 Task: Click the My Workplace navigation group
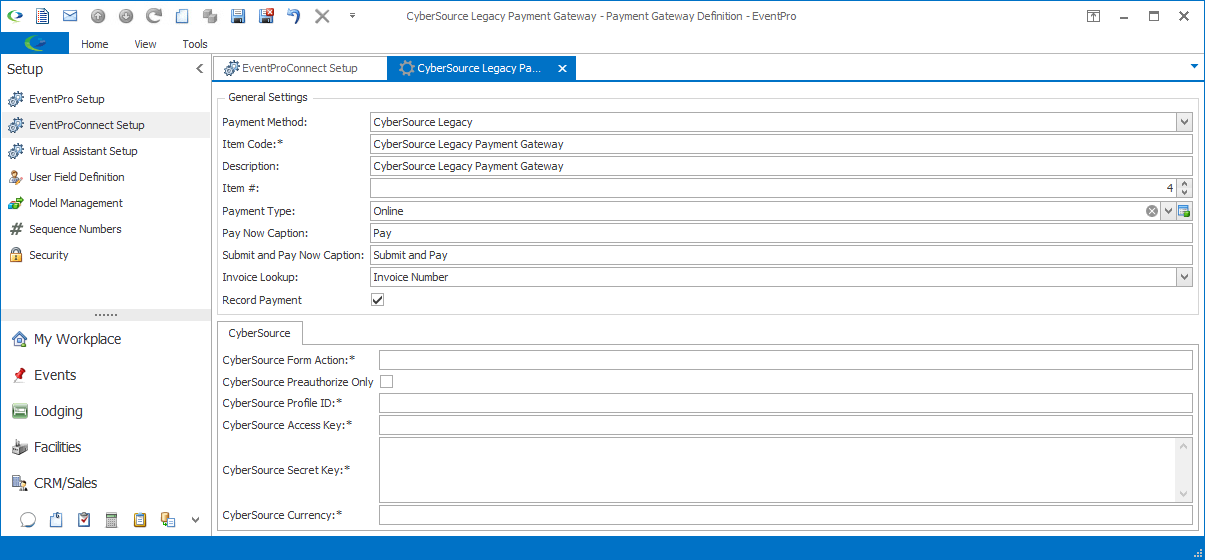tap(105, 339)
